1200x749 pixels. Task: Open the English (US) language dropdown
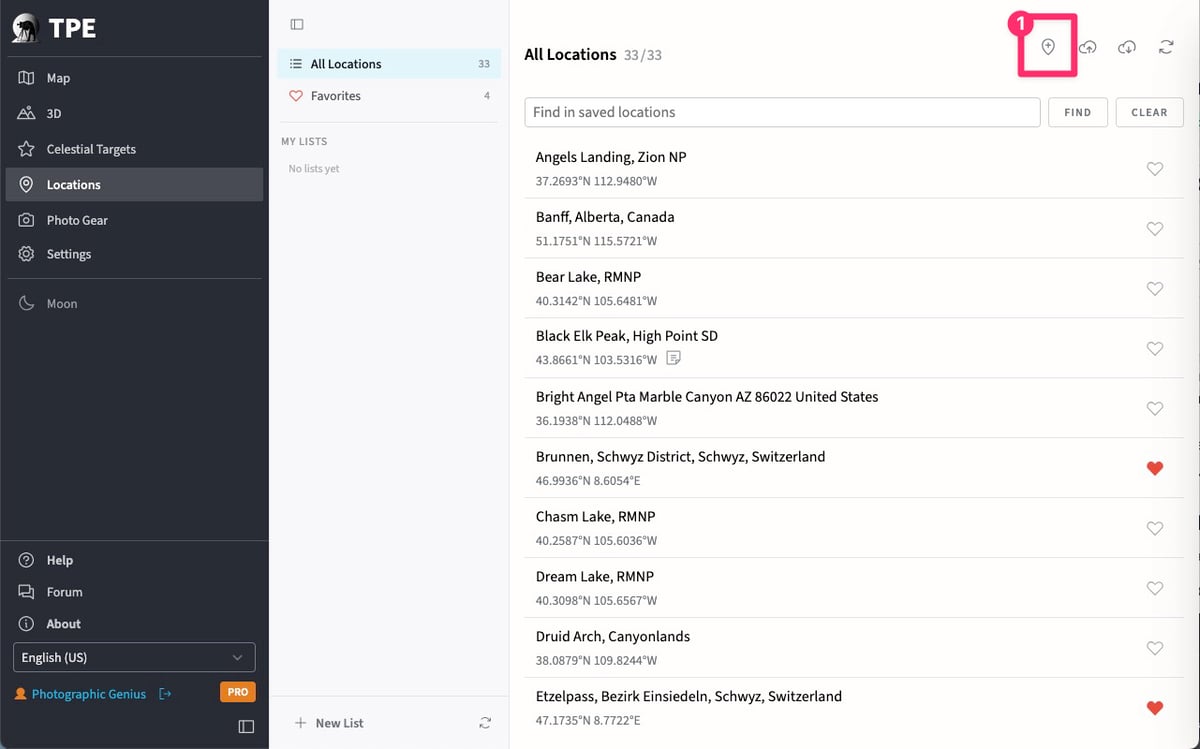click(134, 657)
